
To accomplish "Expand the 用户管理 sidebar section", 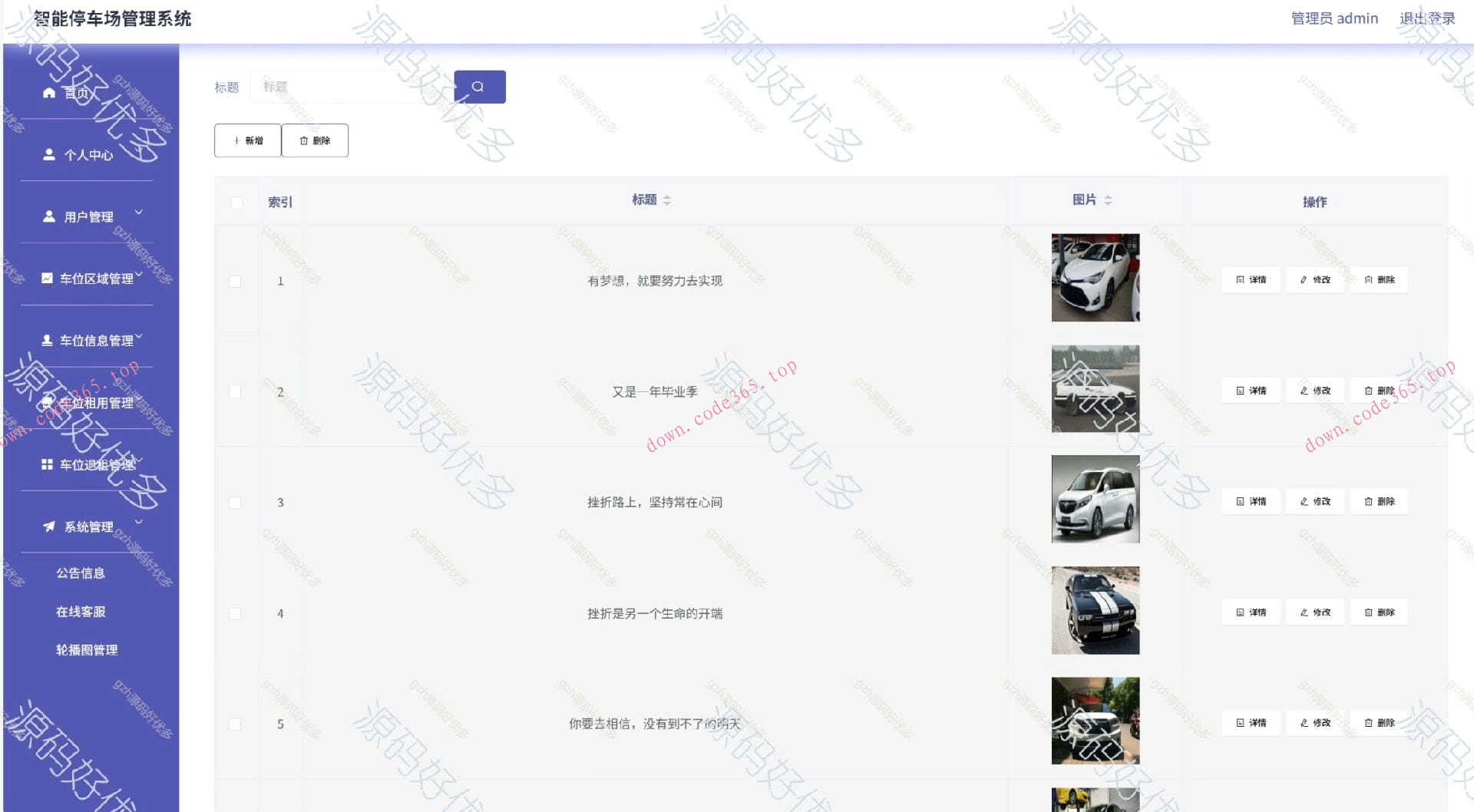I will 139,213.
